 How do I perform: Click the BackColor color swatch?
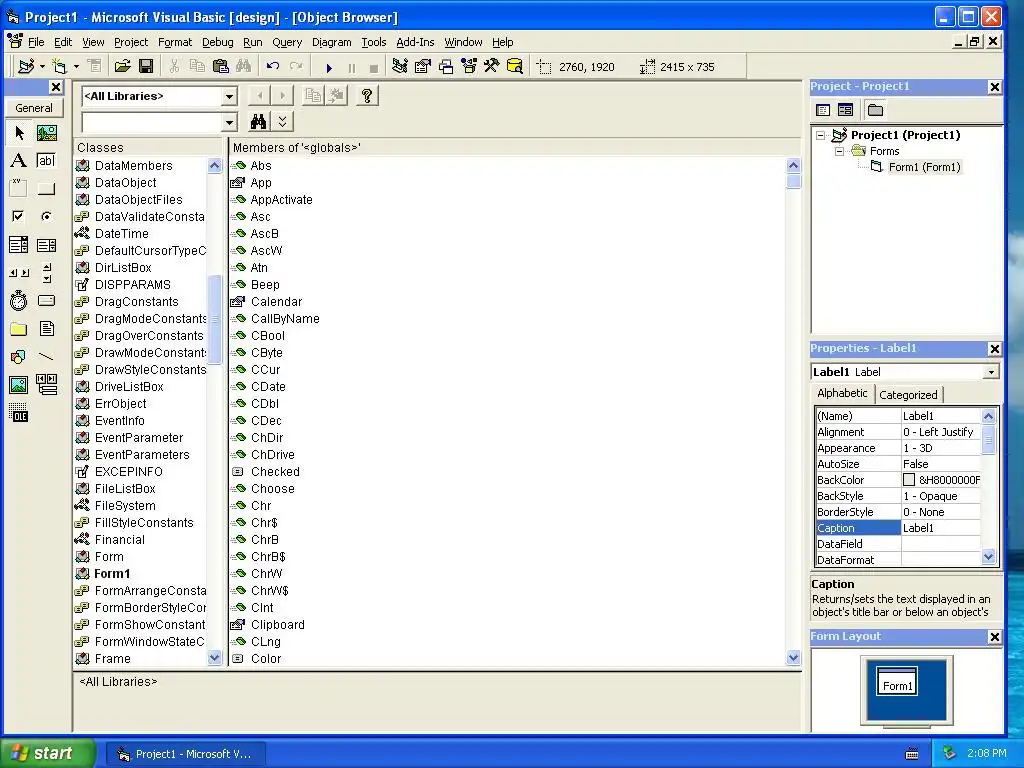tap(908, 480)
